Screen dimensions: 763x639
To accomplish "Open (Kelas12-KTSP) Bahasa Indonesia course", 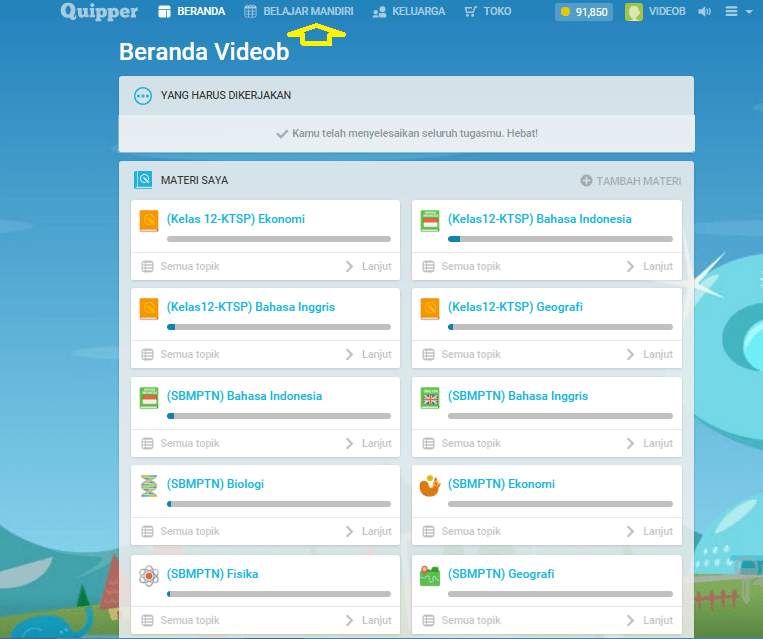I will pos(540,219).
